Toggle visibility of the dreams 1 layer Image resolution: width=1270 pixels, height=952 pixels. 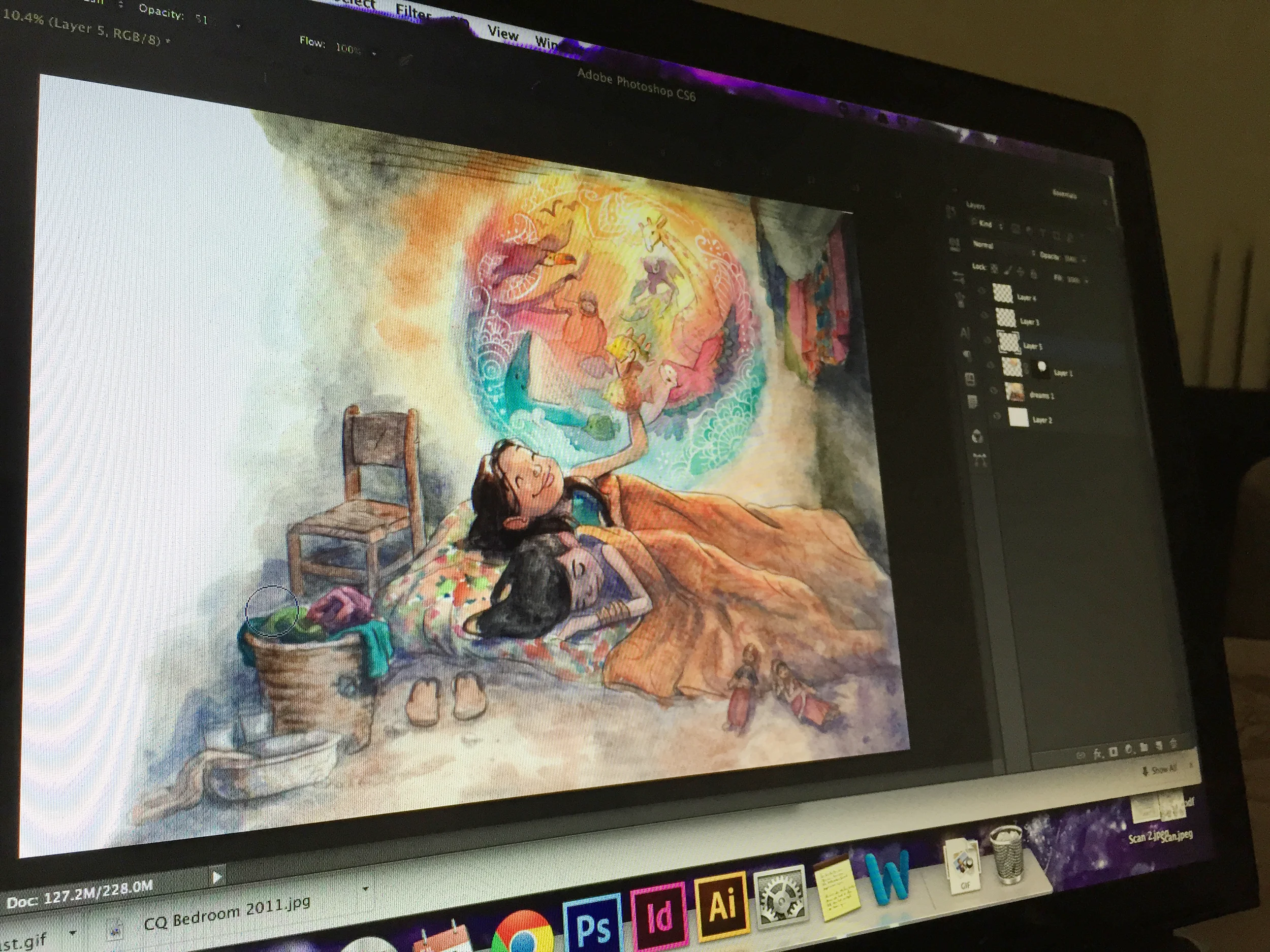[x=994, y=390]
